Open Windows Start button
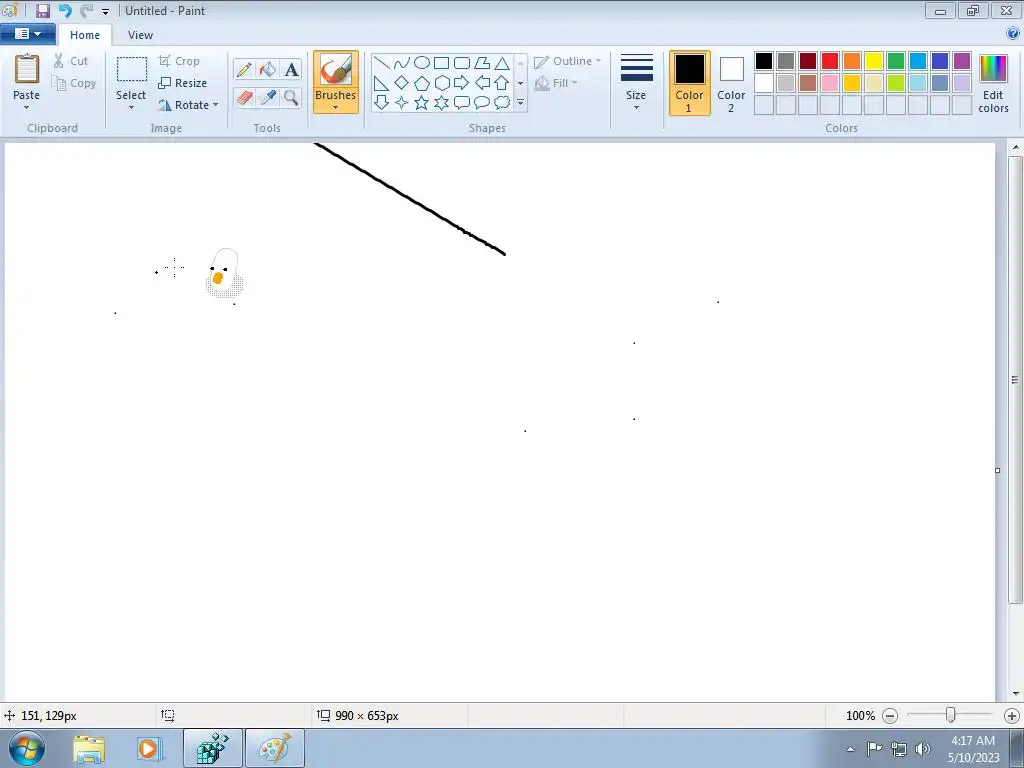 point(26,748)
